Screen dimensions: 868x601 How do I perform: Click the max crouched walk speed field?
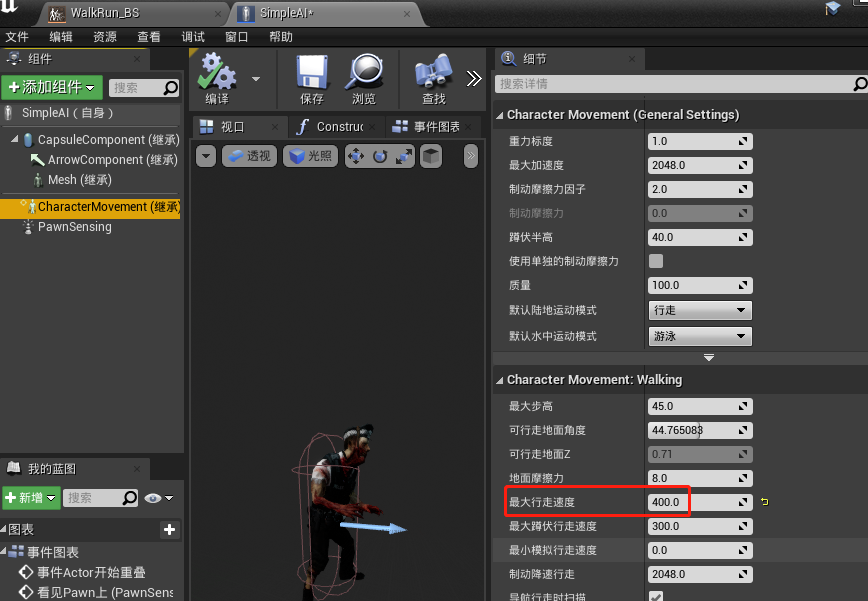pos(700,526)
